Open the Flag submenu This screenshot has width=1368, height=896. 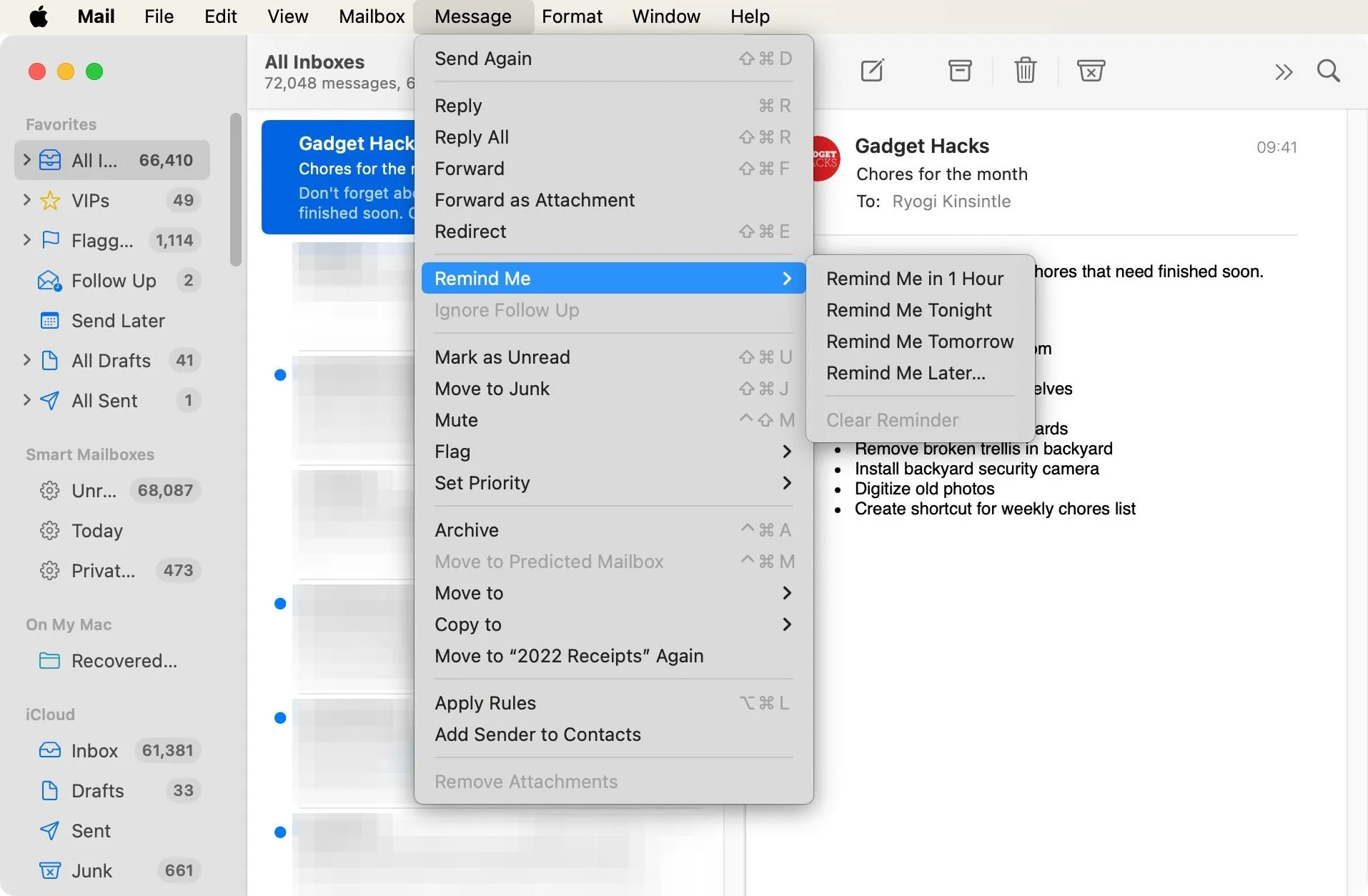click(x=613, y=452)
